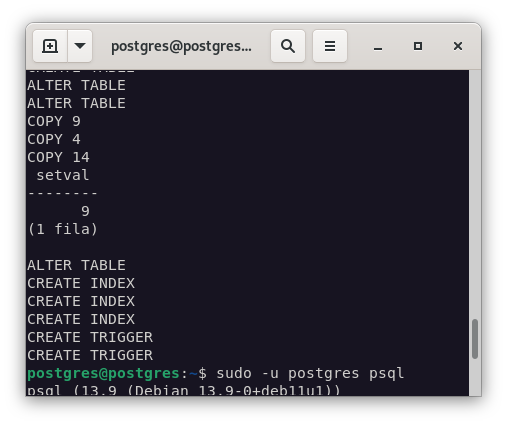Click the COPY 14 output line

tap(58, 157)
